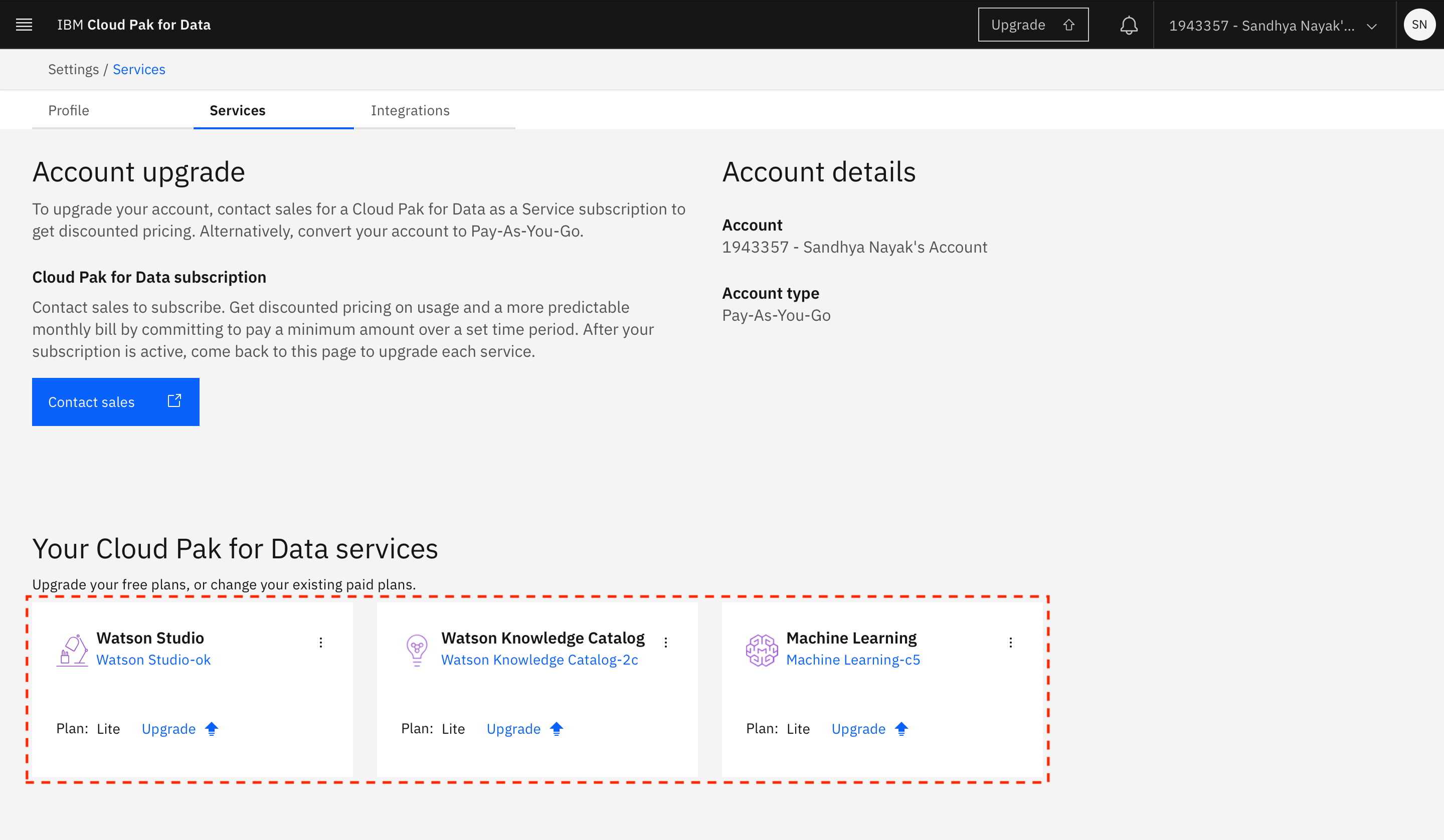Open Machine Learning card overflow menu
Screen dimensions: 1444x840
coord(1011,643)
